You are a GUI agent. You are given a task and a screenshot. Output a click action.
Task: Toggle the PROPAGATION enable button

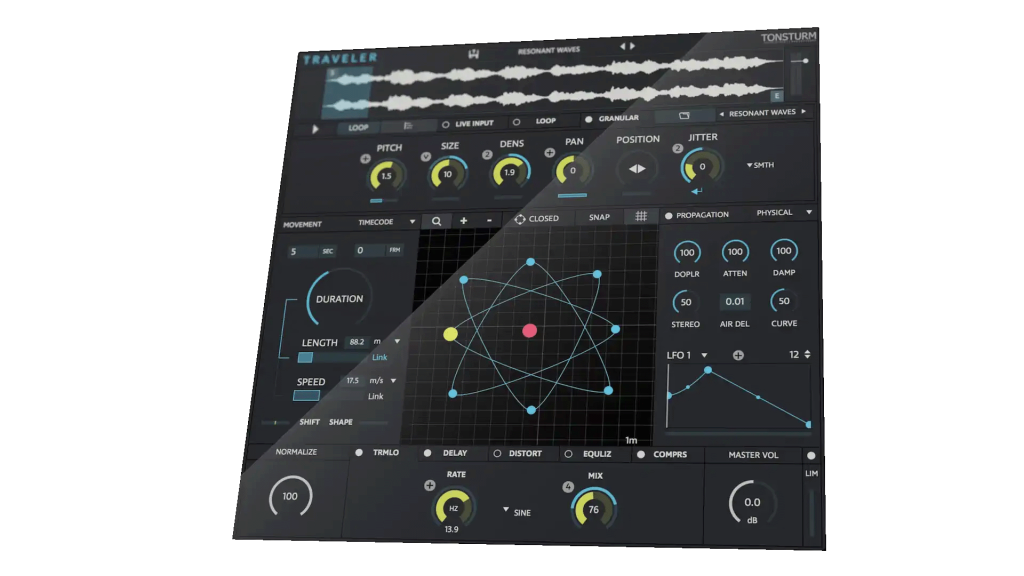tap(669, 215)
